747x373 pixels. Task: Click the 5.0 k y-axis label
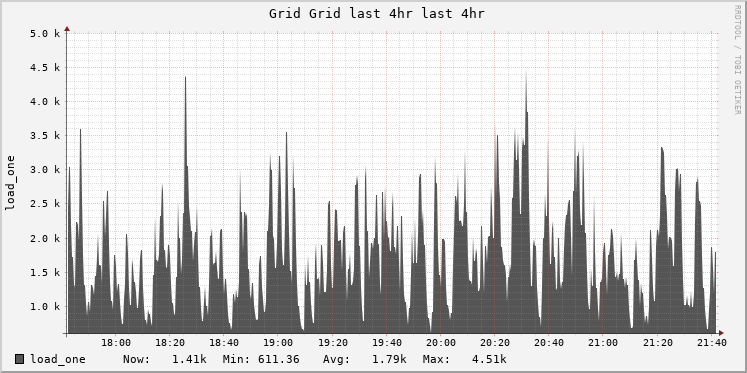45,33
